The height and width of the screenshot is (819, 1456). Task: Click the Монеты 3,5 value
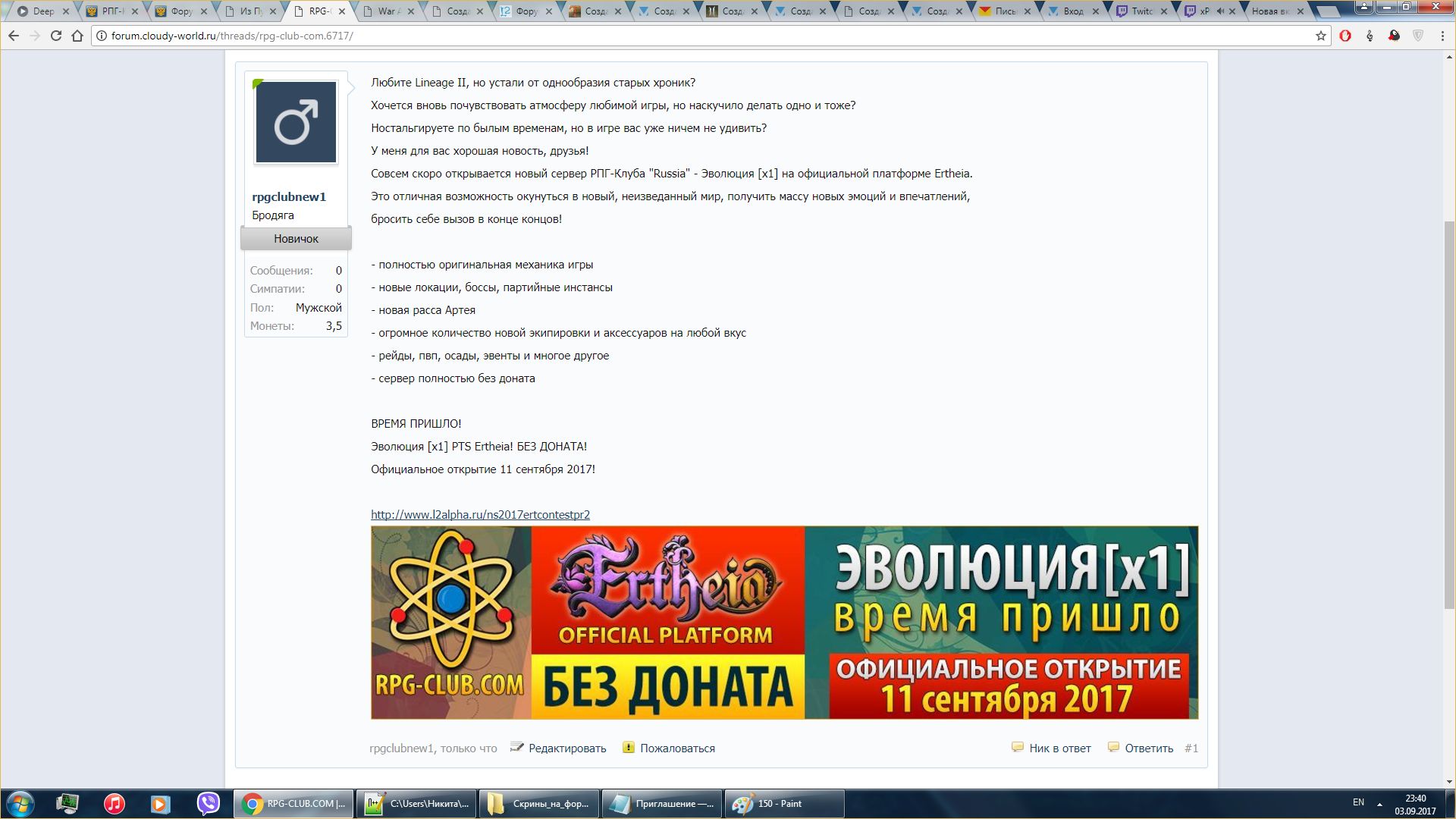point(334,325)
